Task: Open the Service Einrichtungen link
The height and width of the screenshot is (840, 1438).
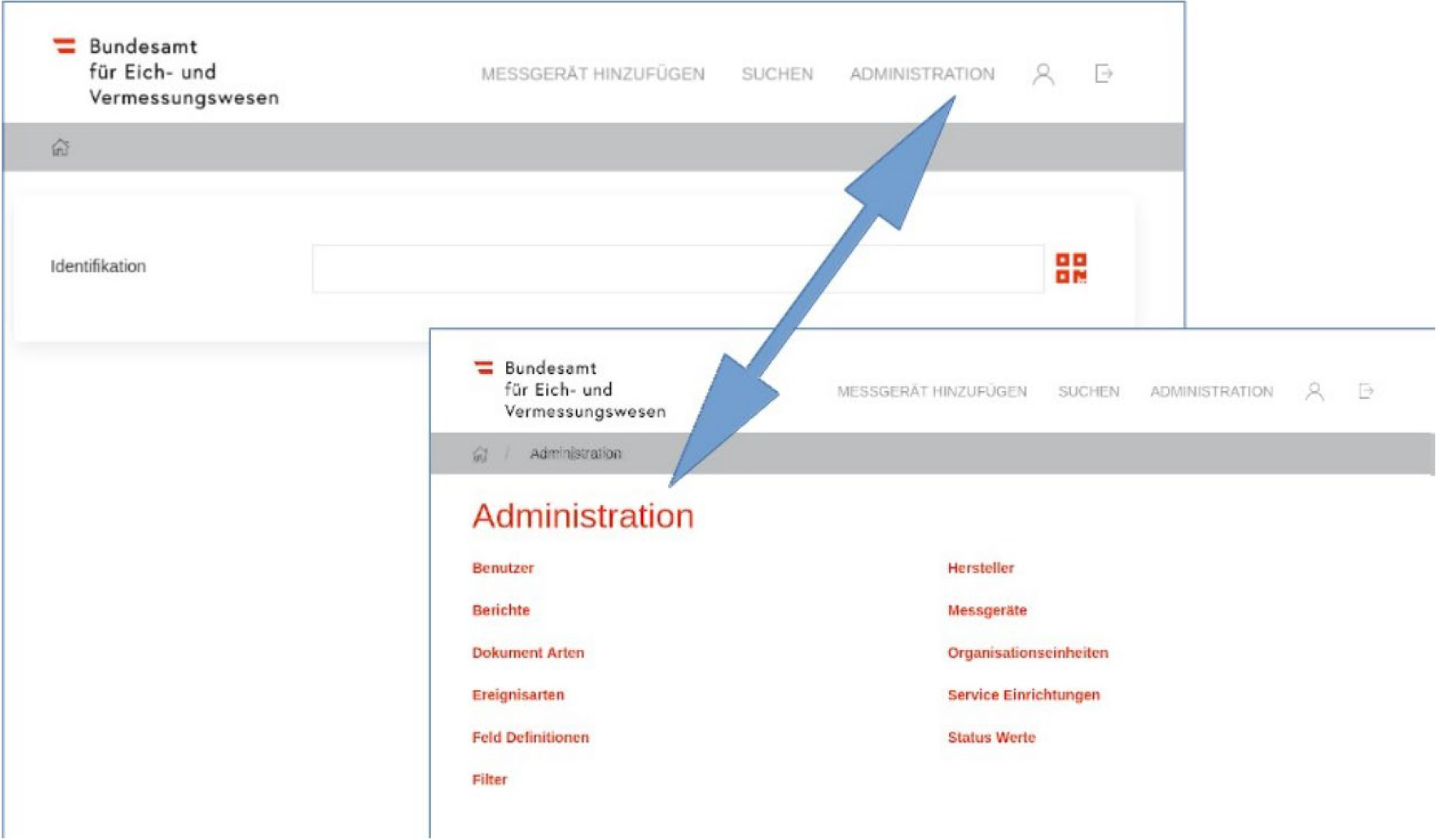Action: point(1024,695)
